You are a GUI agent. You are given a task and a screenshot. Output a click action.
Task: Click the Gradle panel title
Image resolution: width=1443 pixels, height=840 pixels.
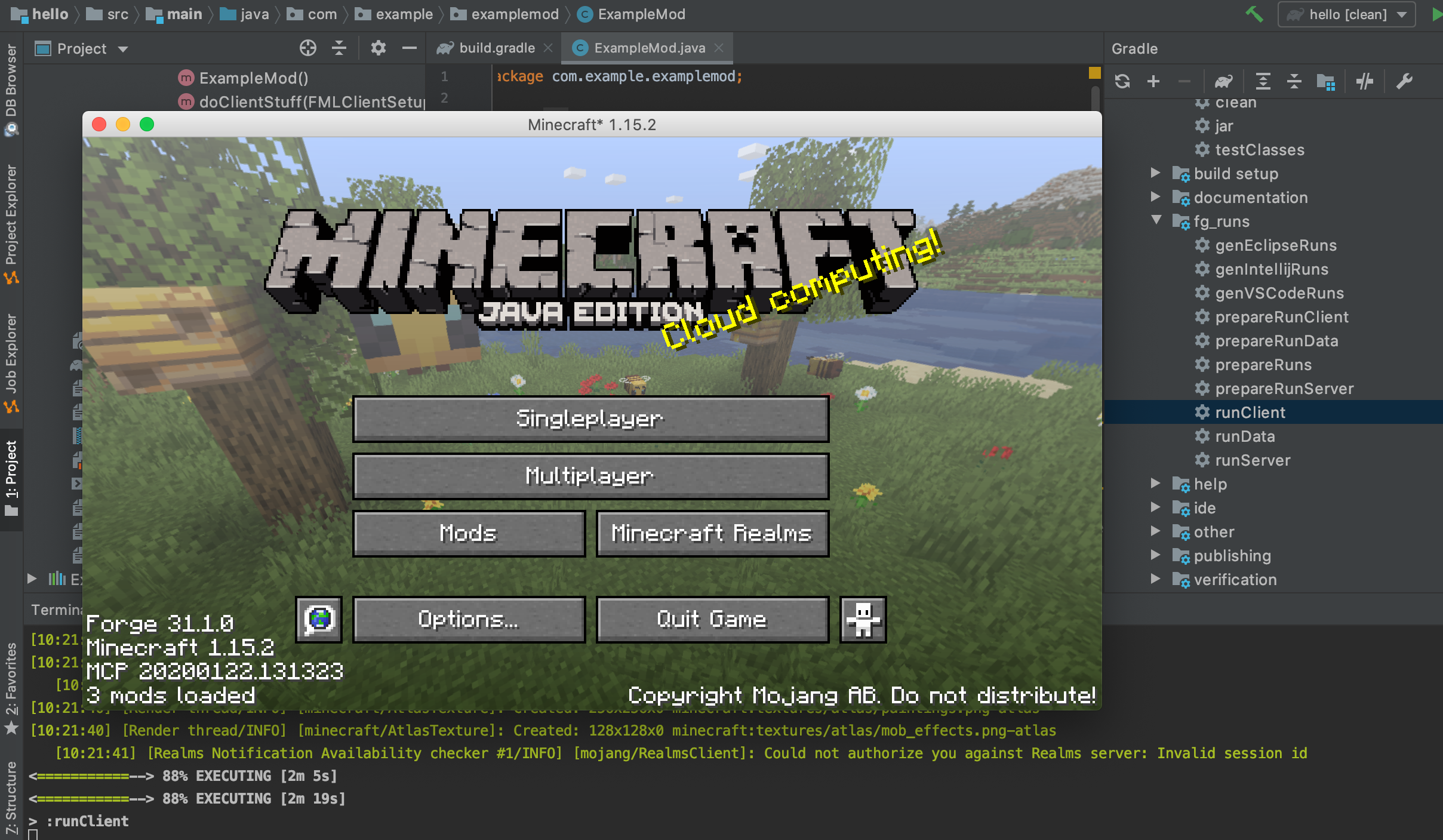coord(1134,48)
